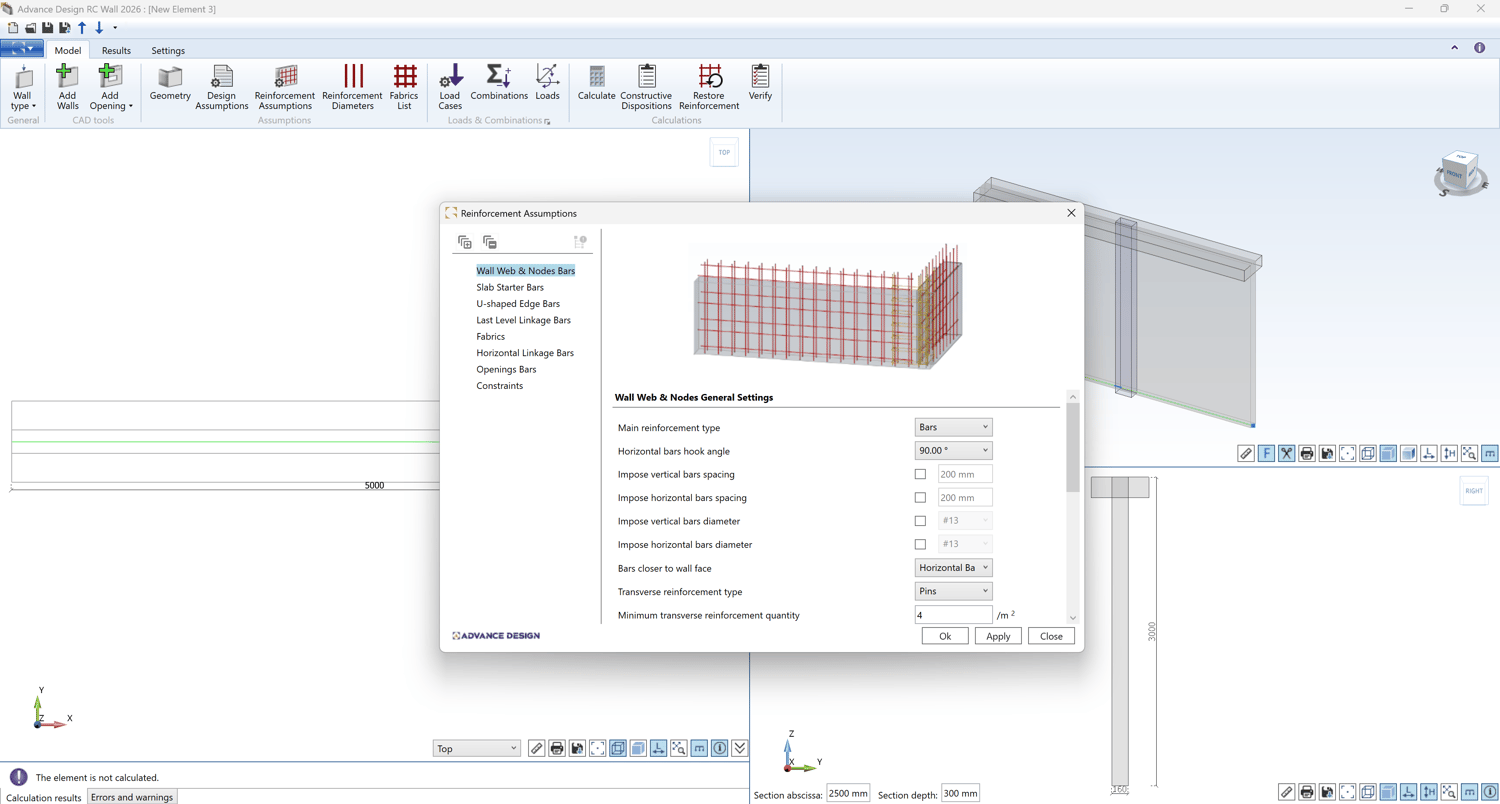Select Horizontal Linkage Bars
This screenshot has height=804, width=1500.
click(x=525, y=353)
